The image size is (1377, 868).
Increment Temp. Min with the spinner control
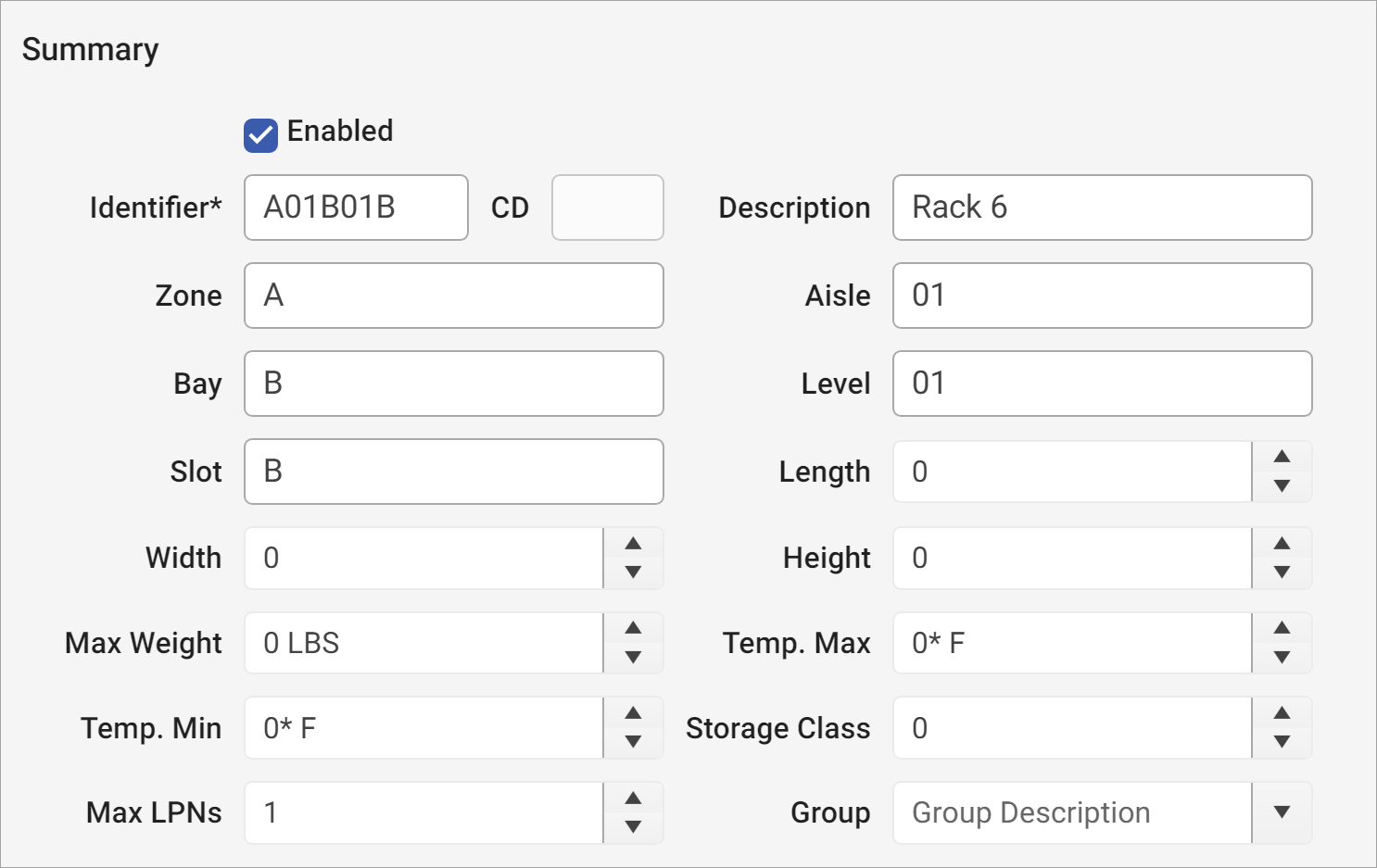pyautogui.click(x=633, y=714)
